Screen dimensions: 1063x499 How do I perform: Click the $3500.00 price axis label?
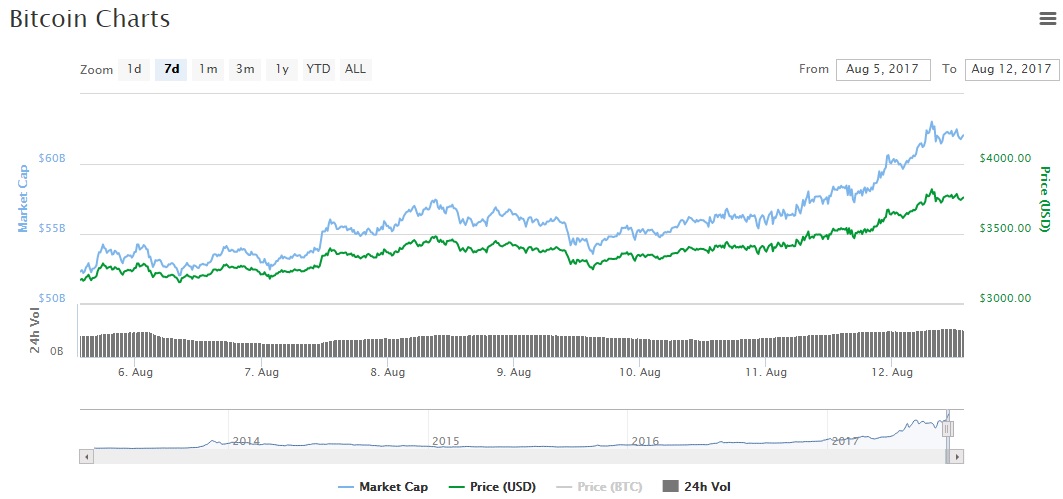[1005, 228]
